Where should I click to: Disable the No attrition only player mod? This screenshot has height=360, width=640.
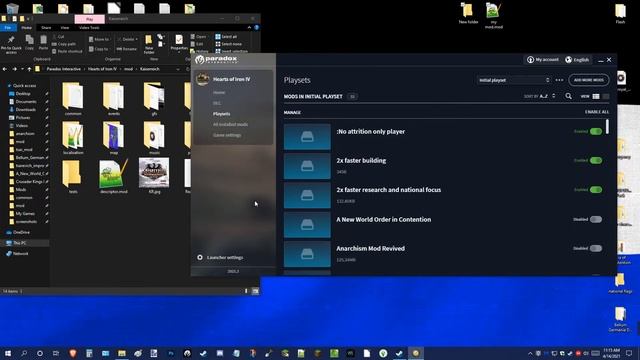click(596, 131)
